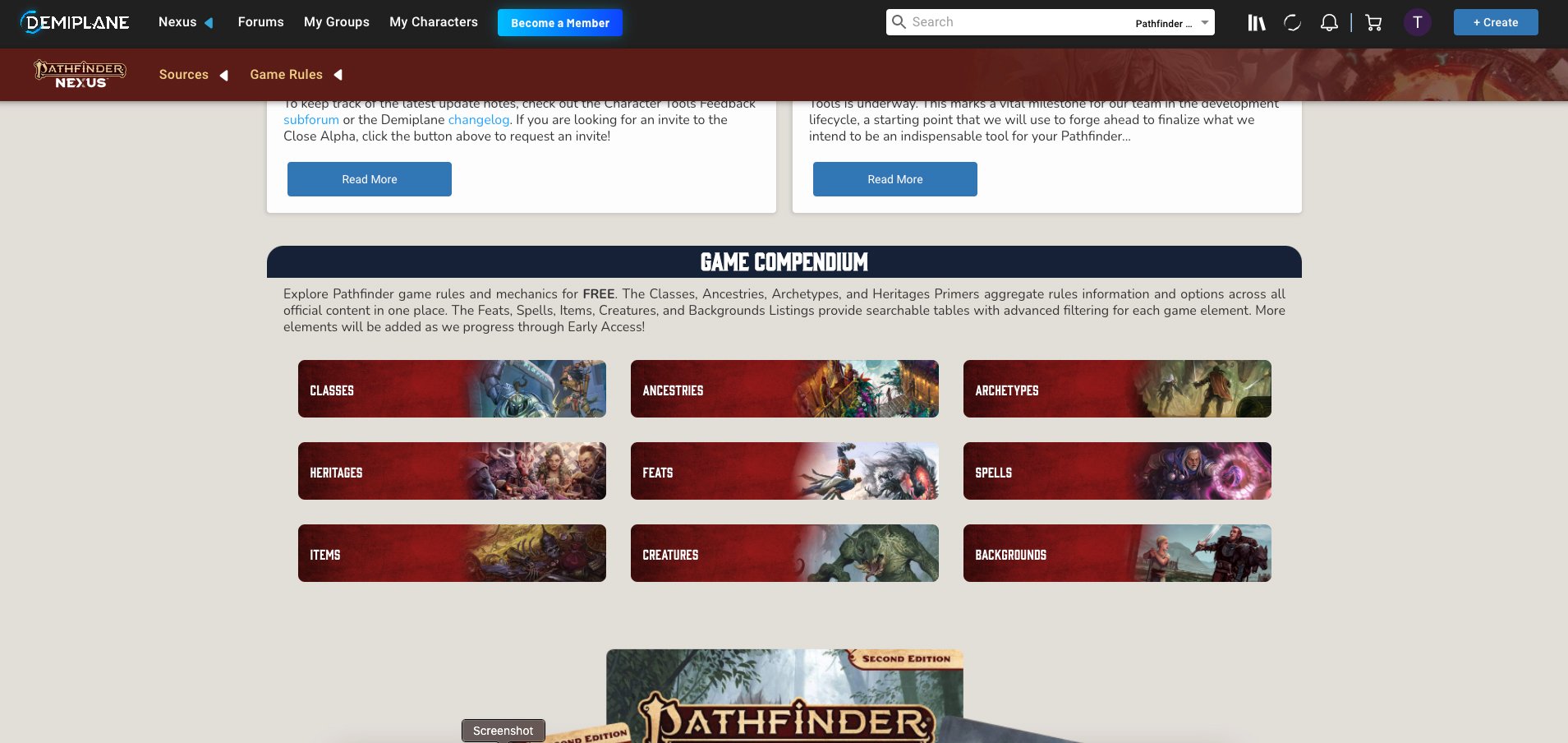Open the Creatures compendium tile
1568x743 pixels.
click(x=784, y=553)
